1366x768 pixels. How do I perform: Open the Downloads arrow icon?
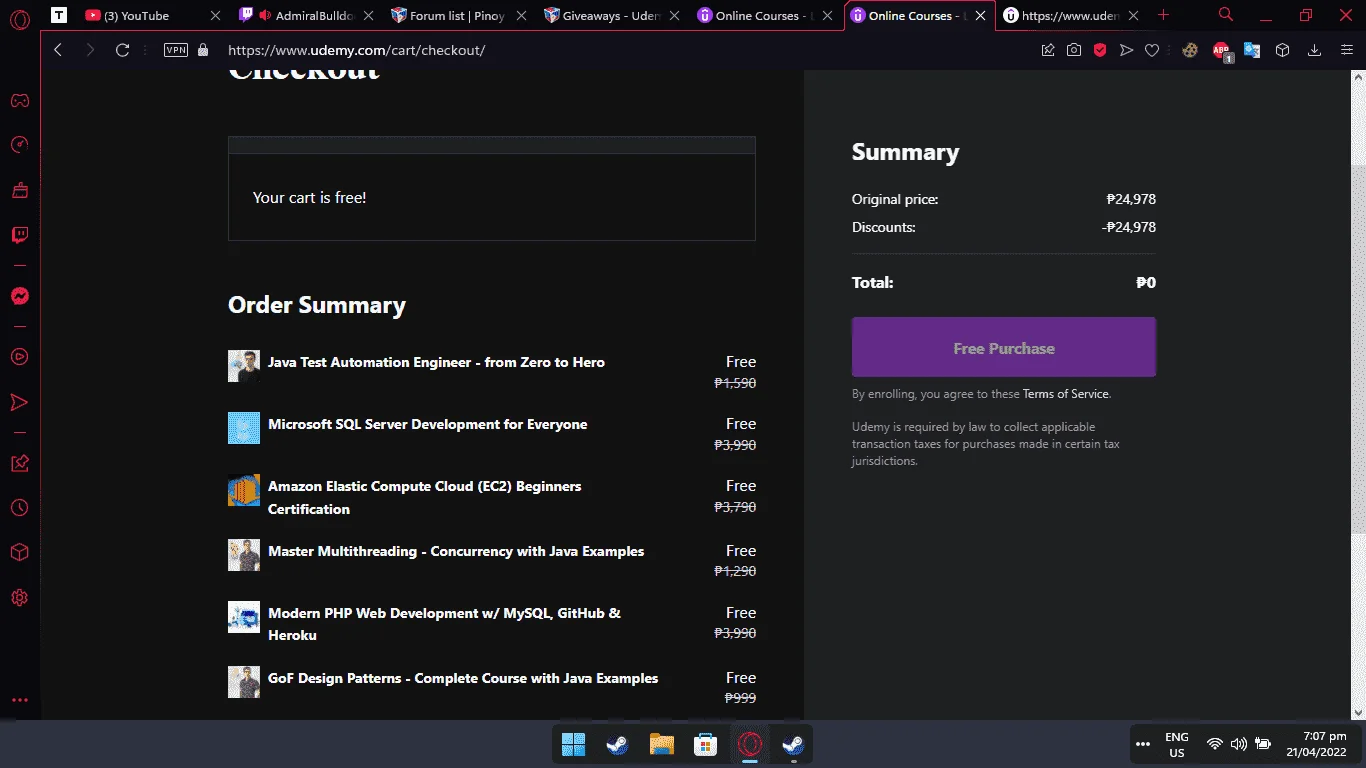pyautogui.click(x=1315, y=50)
